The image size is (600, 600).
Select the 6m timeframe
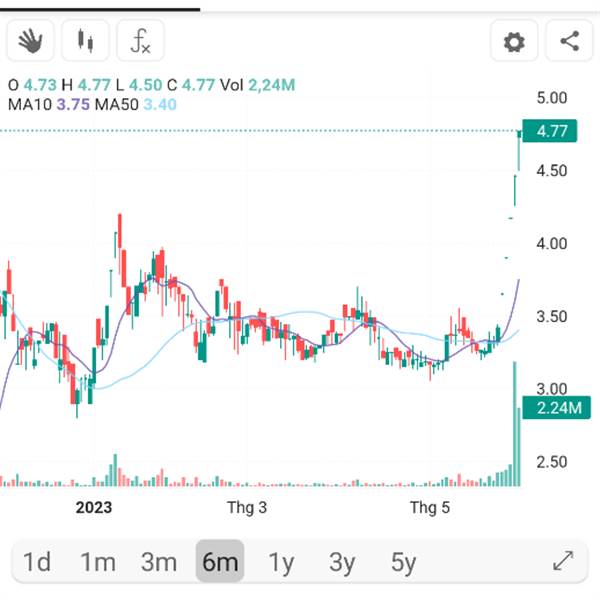click(220, 562)
